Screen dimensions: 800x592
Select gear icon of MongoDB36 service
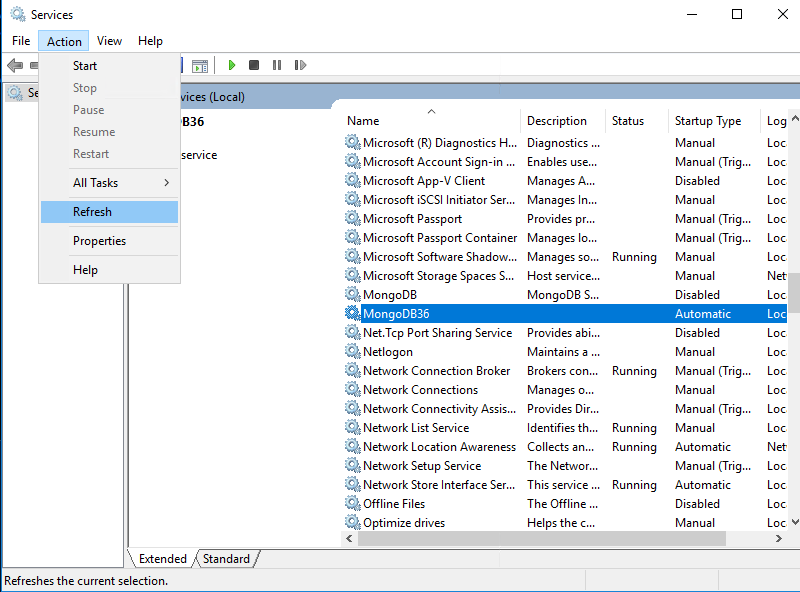pyautogui.click(x=353, y=313)
